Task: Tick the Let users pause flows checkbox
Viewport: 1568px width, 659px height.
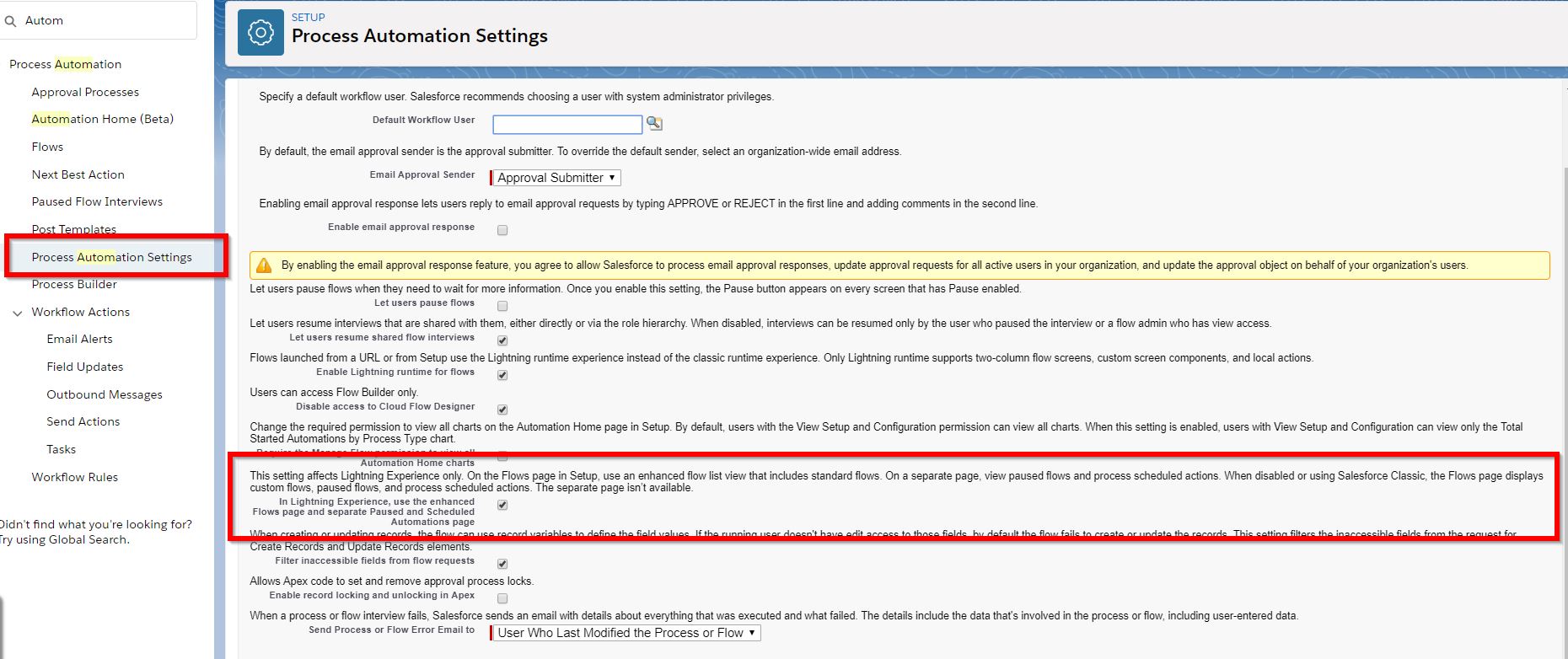Action: [502, 306]
